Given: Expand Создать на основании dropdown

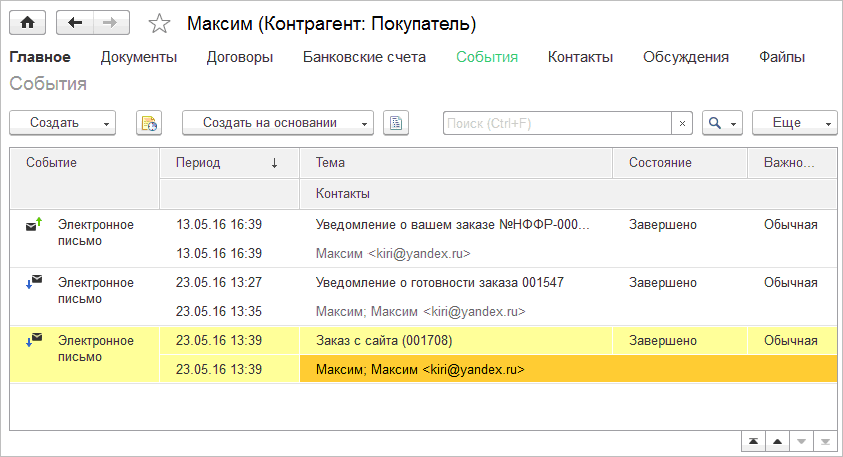Looking at the screenshot, I should (x=277, y=123).
